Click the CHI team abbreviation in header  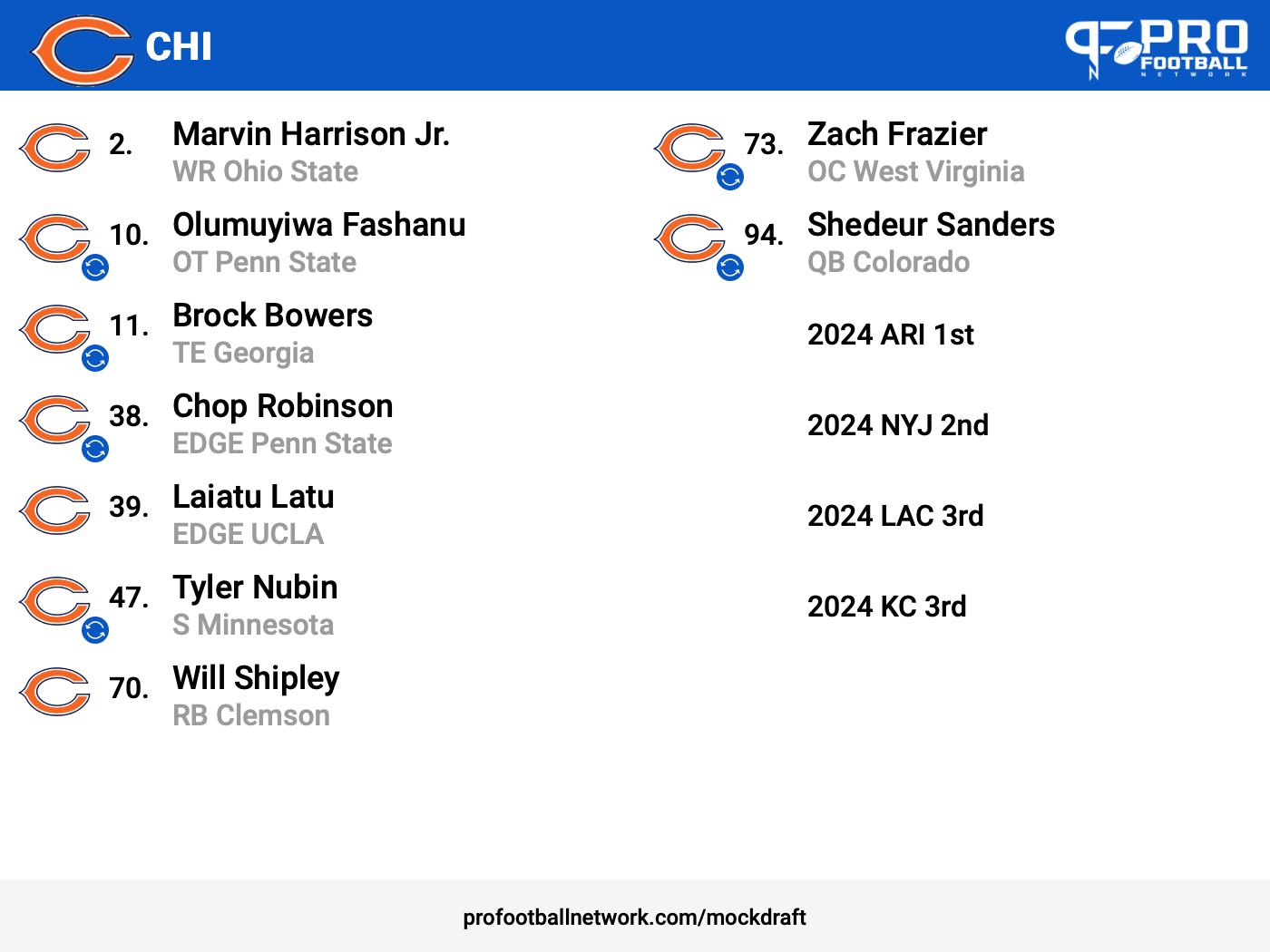pyautogui.click(x=179, y=47)
